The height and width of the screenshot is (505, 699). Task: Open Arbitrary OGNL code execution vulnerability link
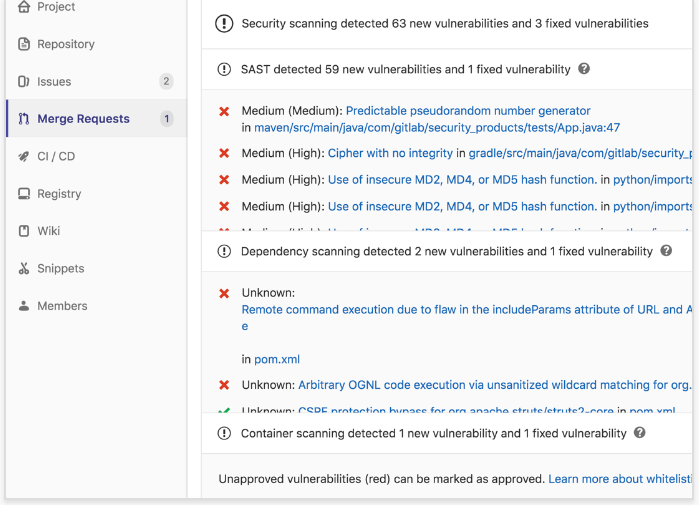click(495, 385)
